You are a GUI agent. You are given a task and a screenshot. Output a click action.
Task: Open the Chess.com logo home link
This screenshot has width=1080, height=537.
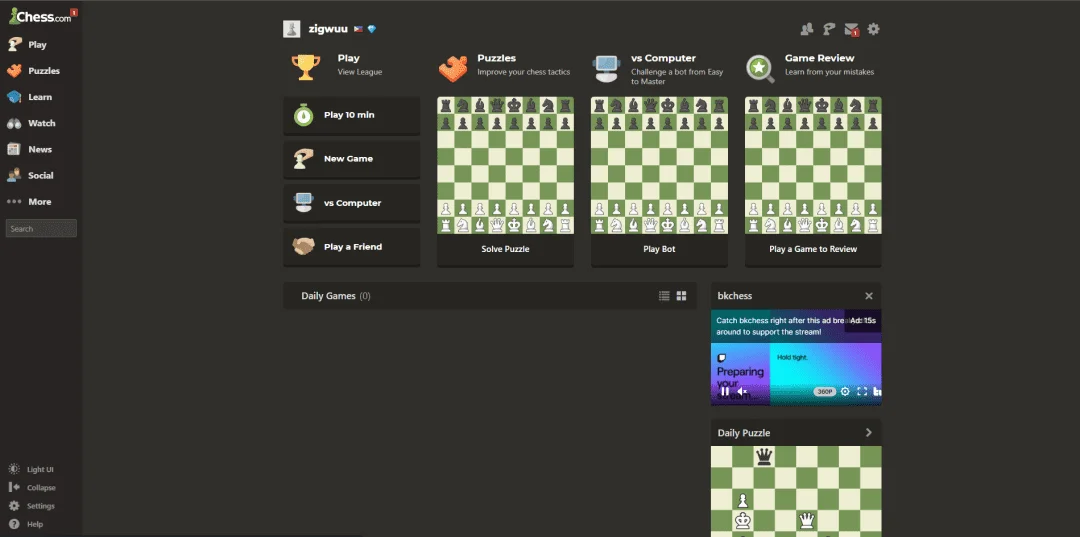[x=40, y=17]
